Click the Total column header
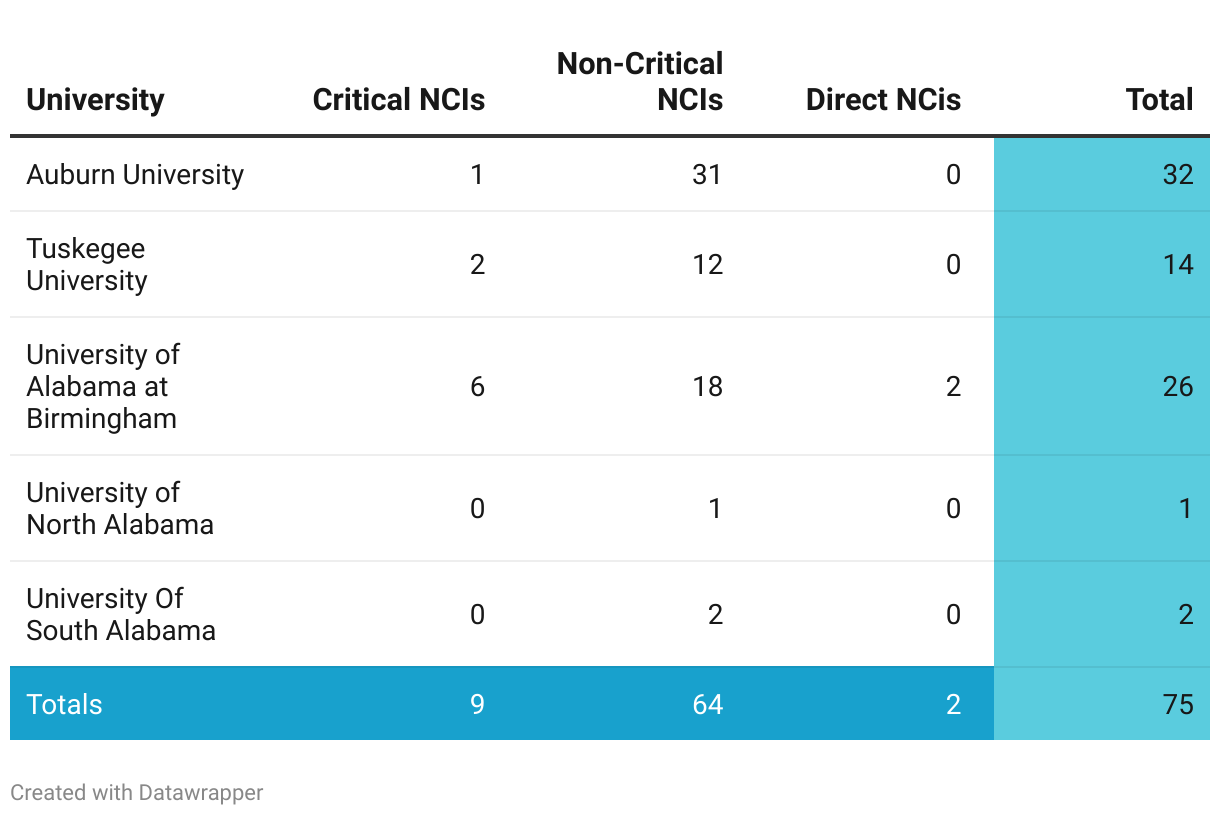This screenshot has width=1220, height=816. [1159, 100]
